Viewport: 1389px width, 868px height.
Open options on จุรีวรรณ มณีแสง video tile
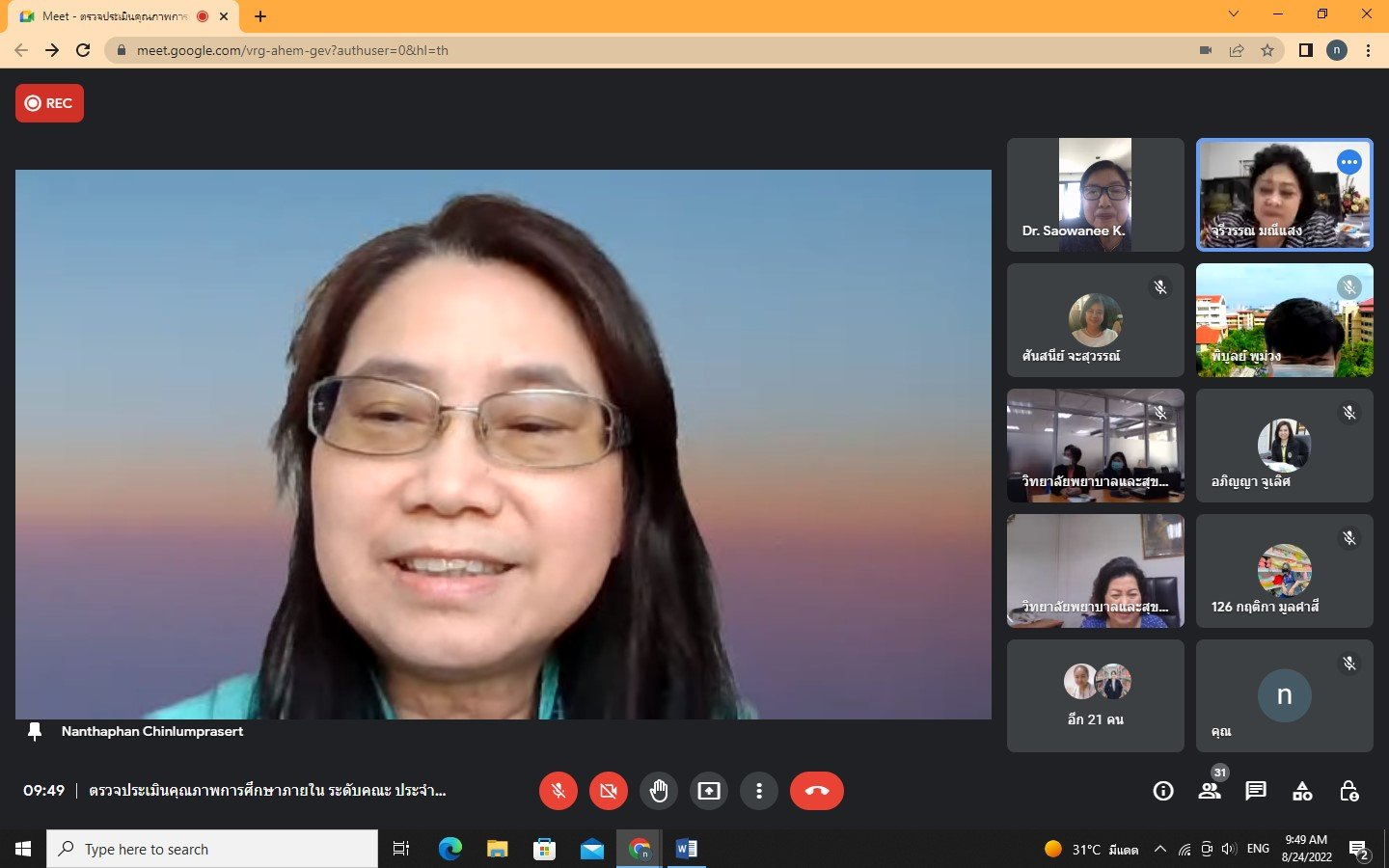pos(1348,162)
